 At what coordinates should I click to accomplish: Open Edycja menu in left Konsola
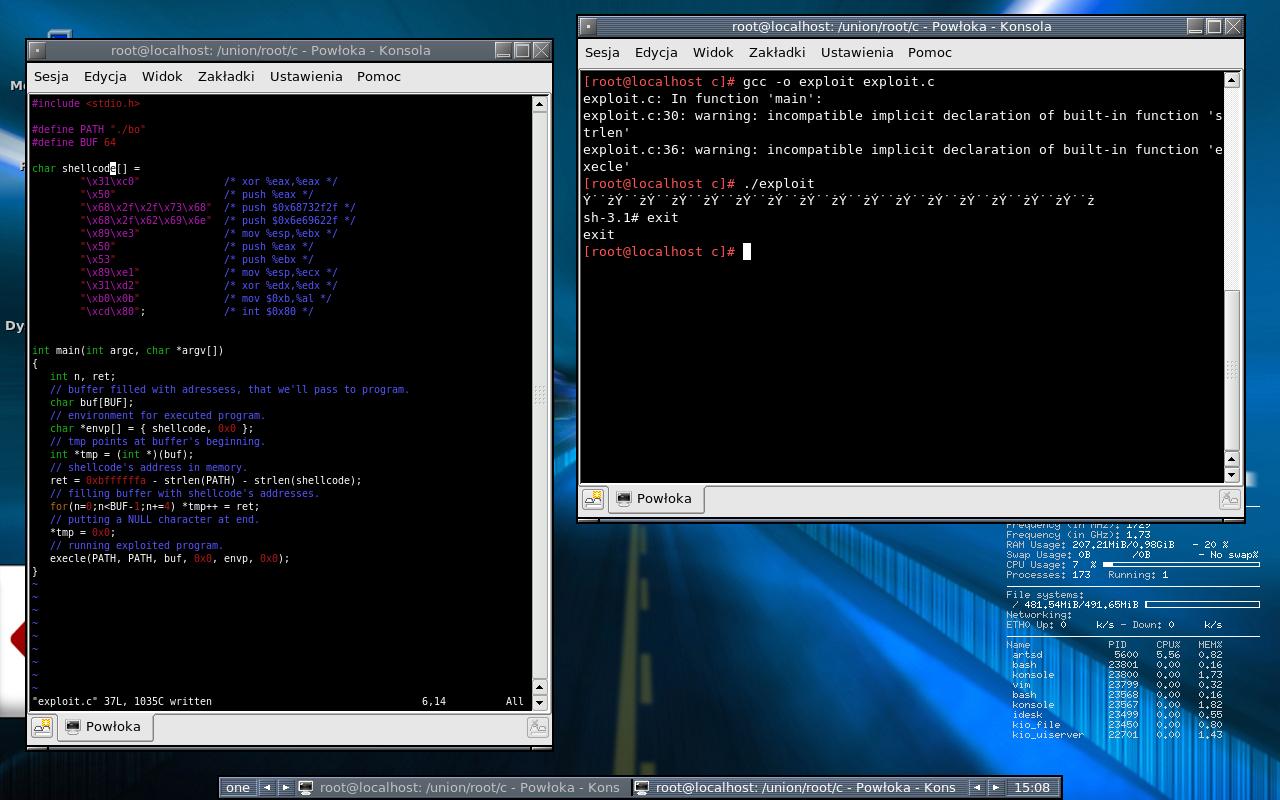(x=105, y=76)
